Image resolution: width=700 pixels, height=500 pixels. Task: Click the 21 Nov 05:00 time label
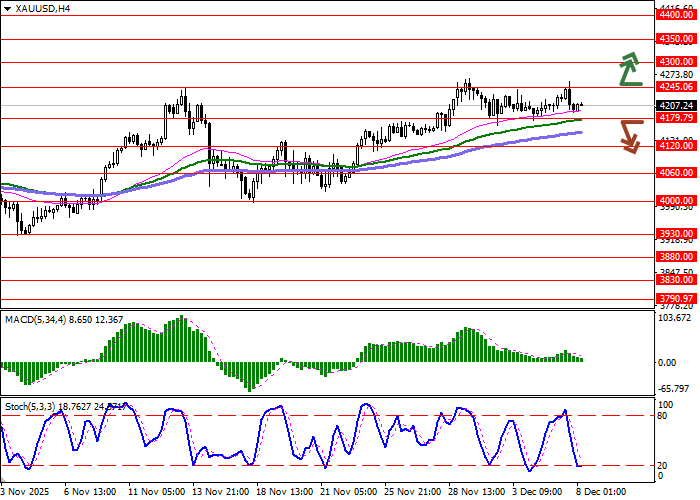pyautogui.click(x=349, y=492)
